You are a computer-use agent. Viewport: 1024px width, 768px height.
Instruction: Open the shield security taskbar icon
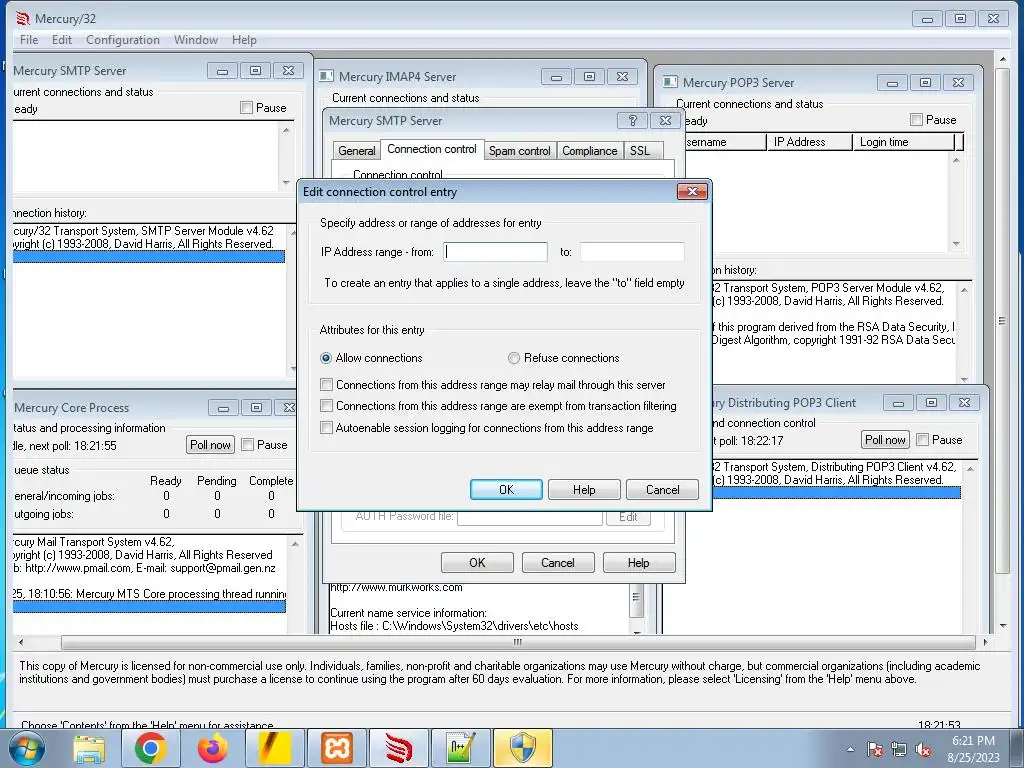[x=522, y=748]
